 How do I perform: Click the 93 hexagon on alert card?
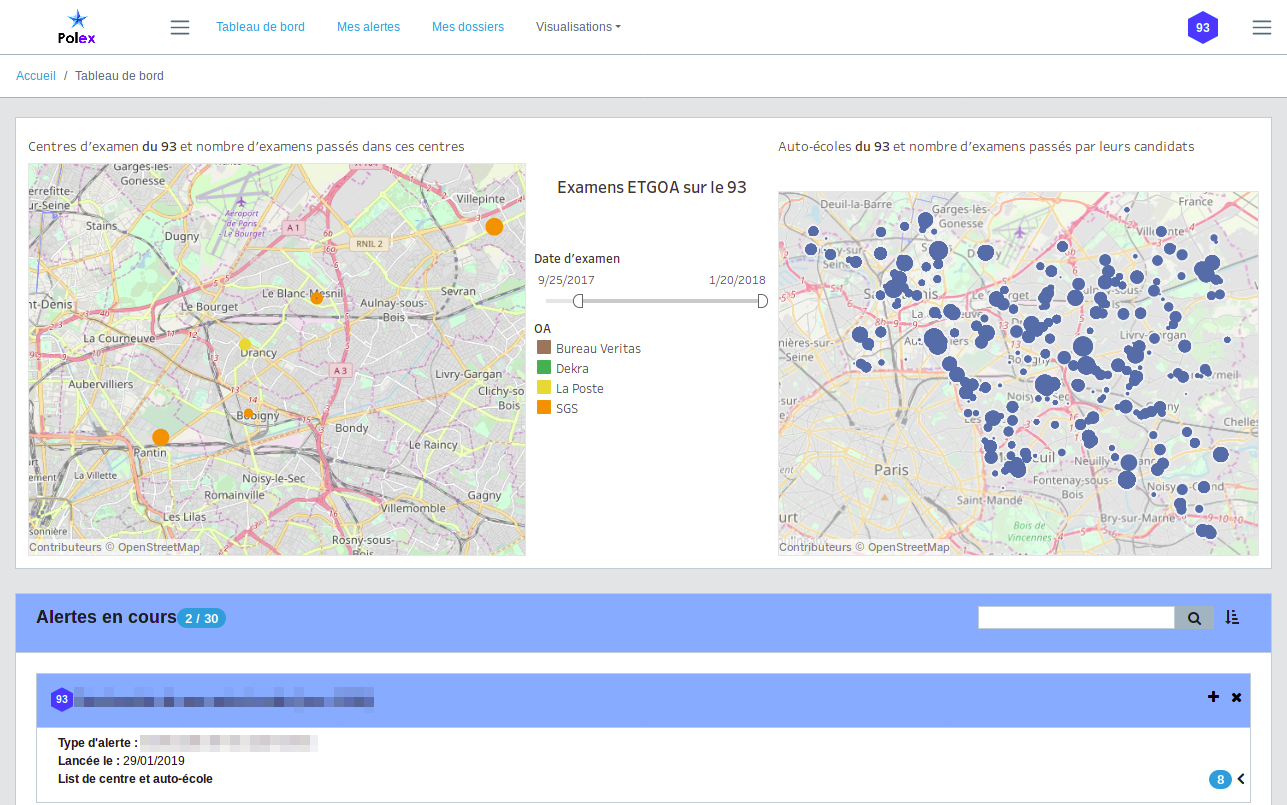[x=62, y=700]
